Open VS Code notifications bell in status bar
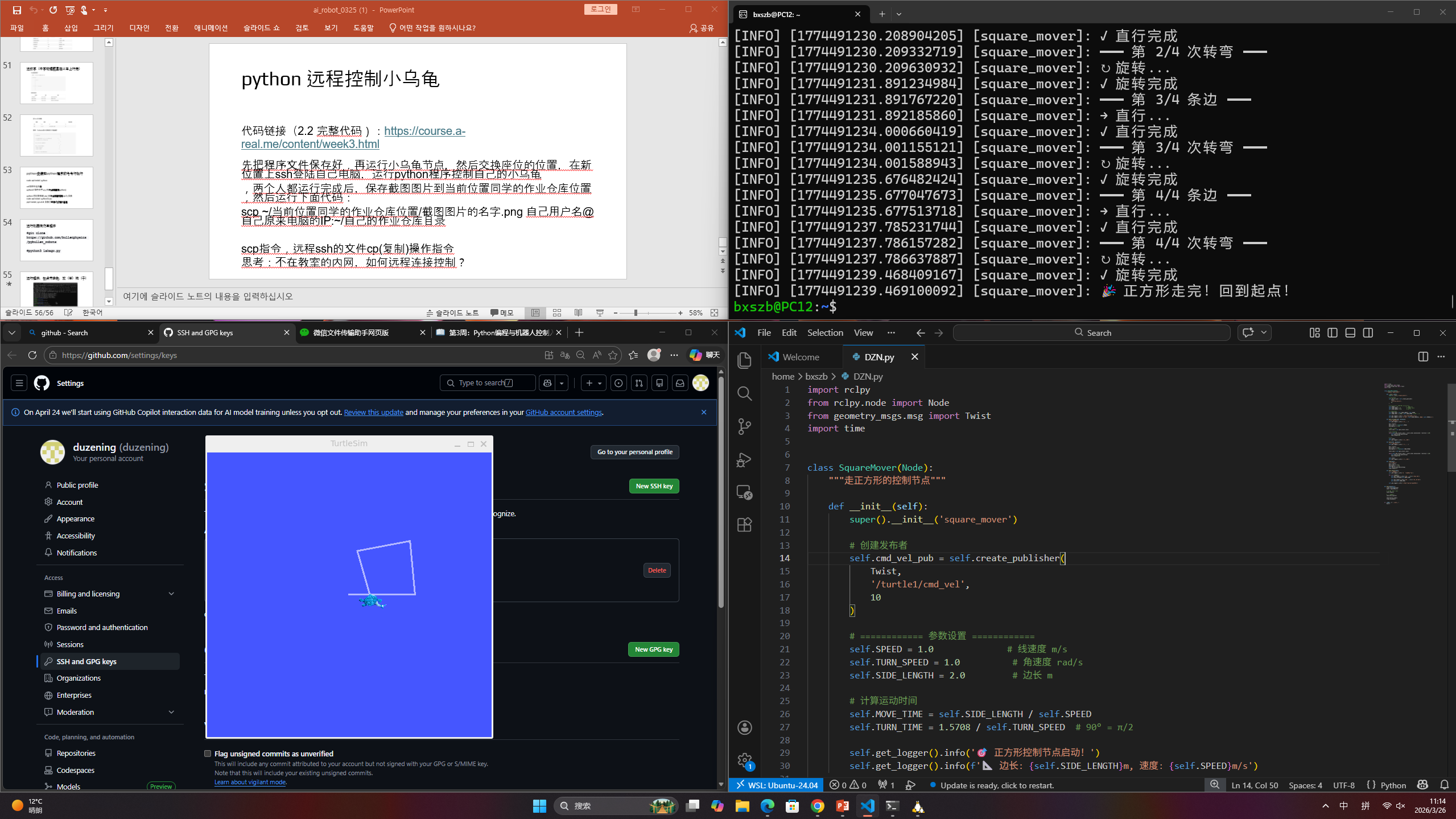 click(x=1444, y=785)
